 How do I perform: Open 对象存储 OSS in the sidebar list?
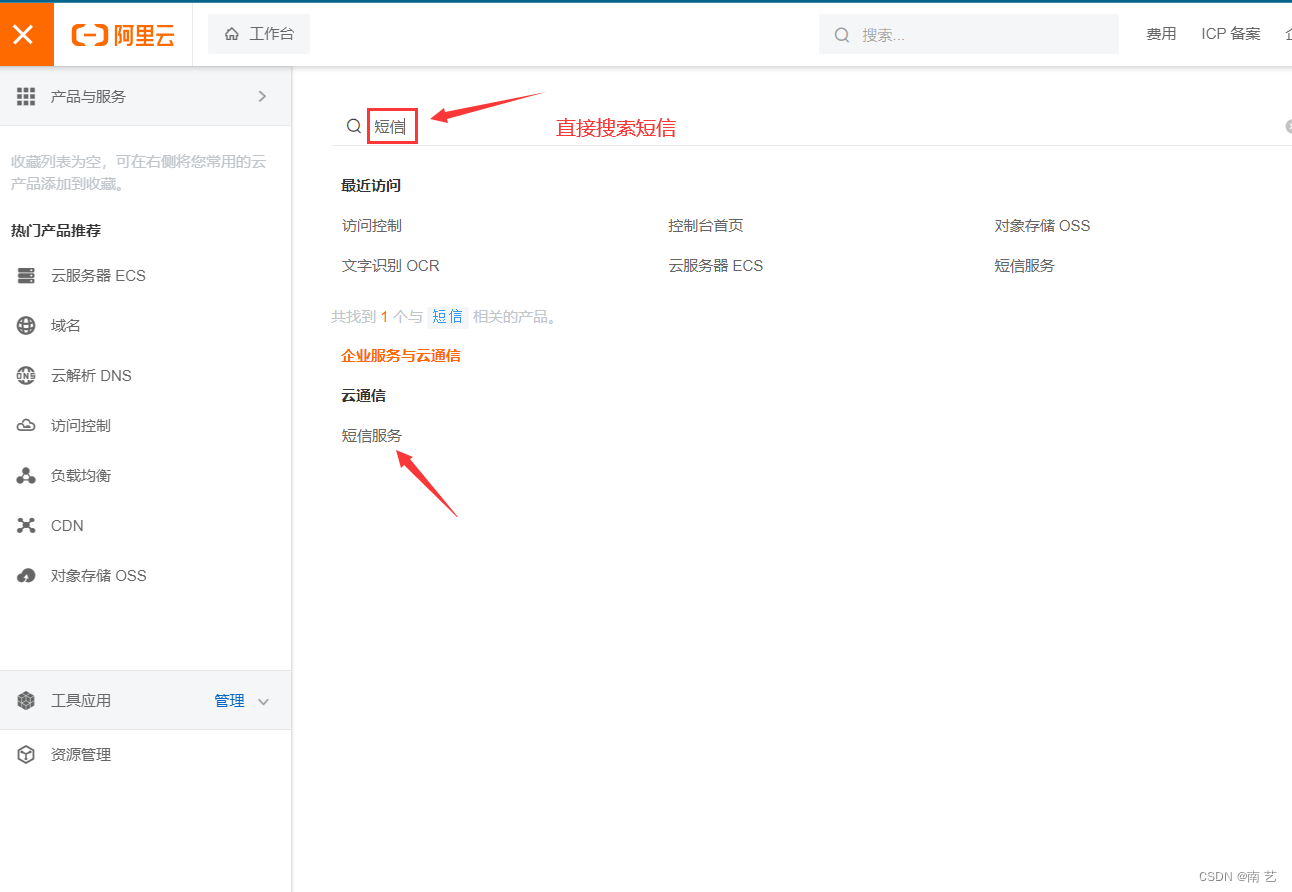pyautogui.click(x=99, y=576)
